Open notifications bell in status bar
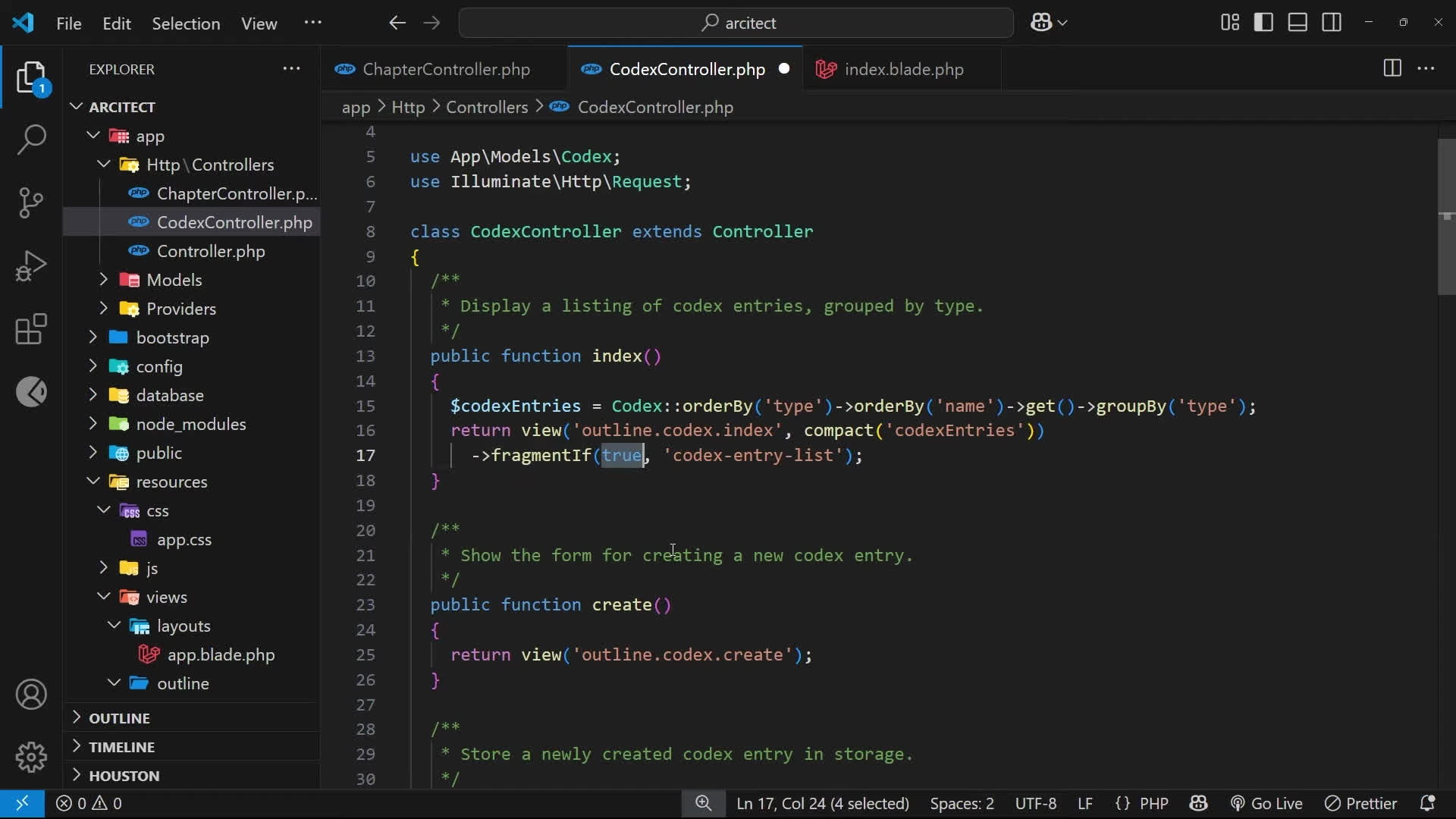Screen dimensions: 1456x819 [1427, 803]
